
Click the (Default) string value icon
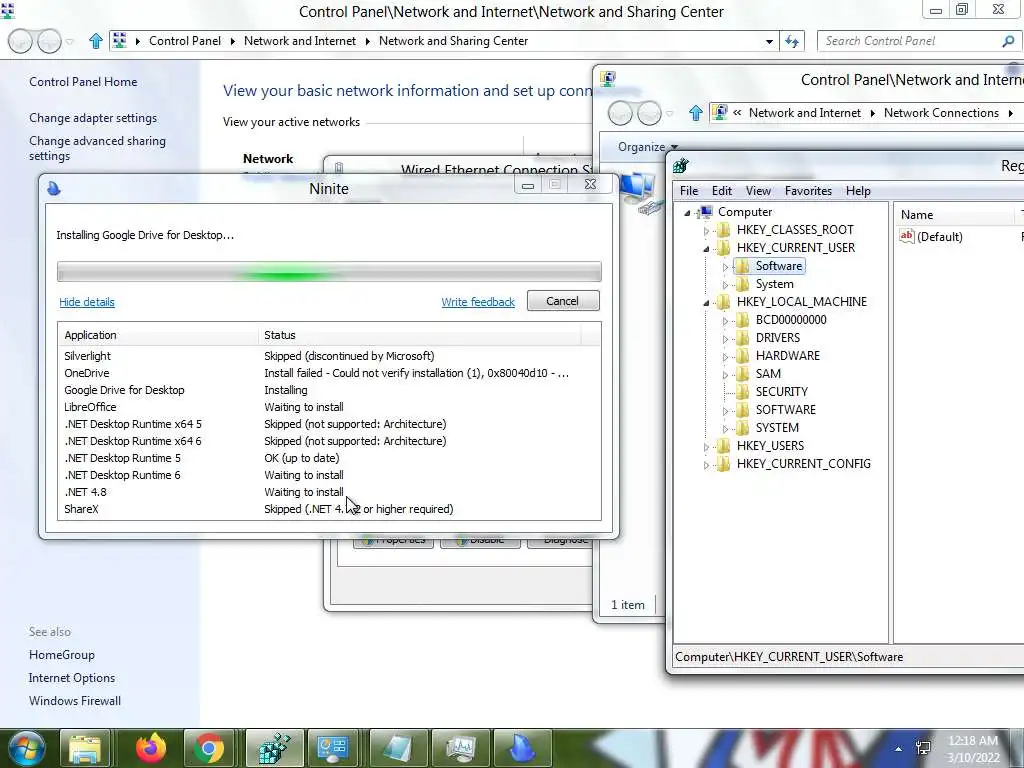pos(906,236)
